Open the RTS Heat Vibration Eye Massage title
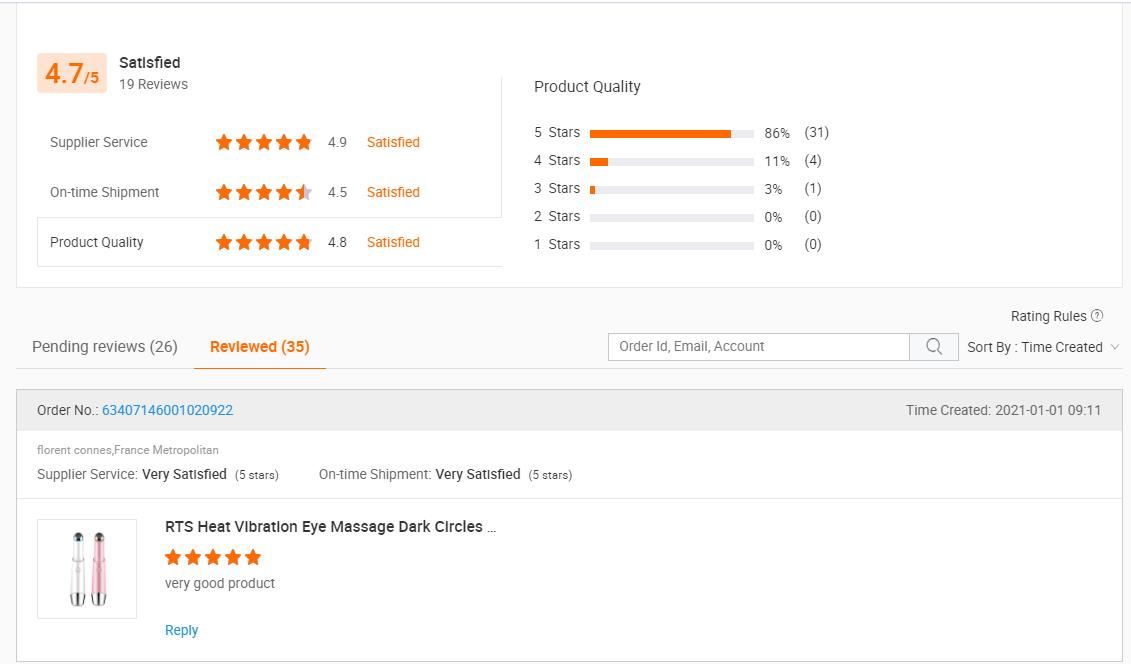Viewport: 1131px width, 664px height. click(330, 527)
